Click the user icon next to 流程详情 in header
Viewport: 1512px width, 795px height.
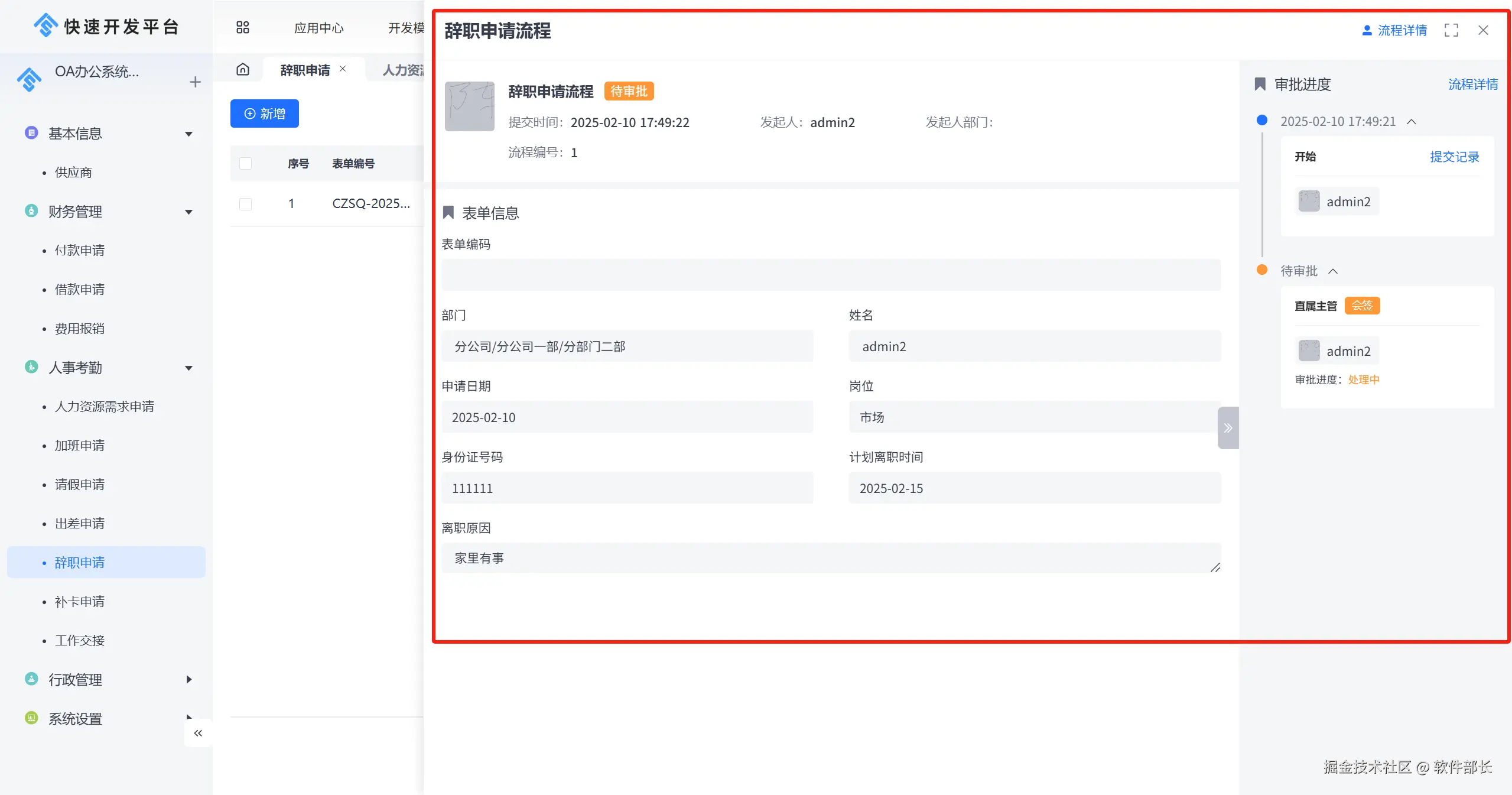(x=1367, y=30)
